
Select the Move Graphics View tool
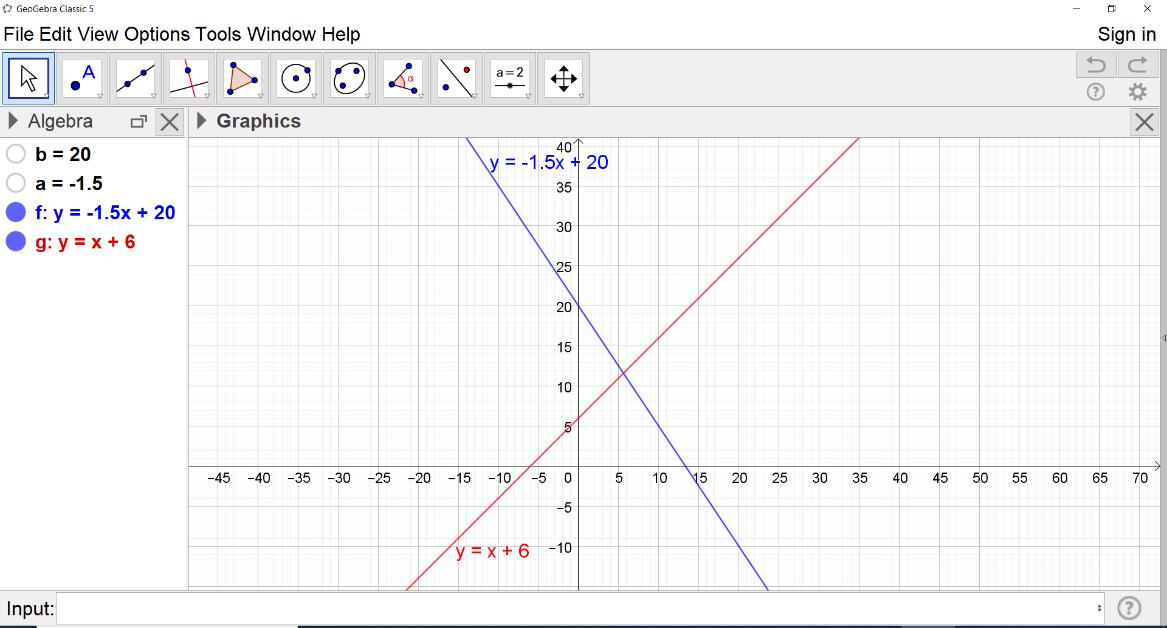pyautogui.click(x=563, y=78)
